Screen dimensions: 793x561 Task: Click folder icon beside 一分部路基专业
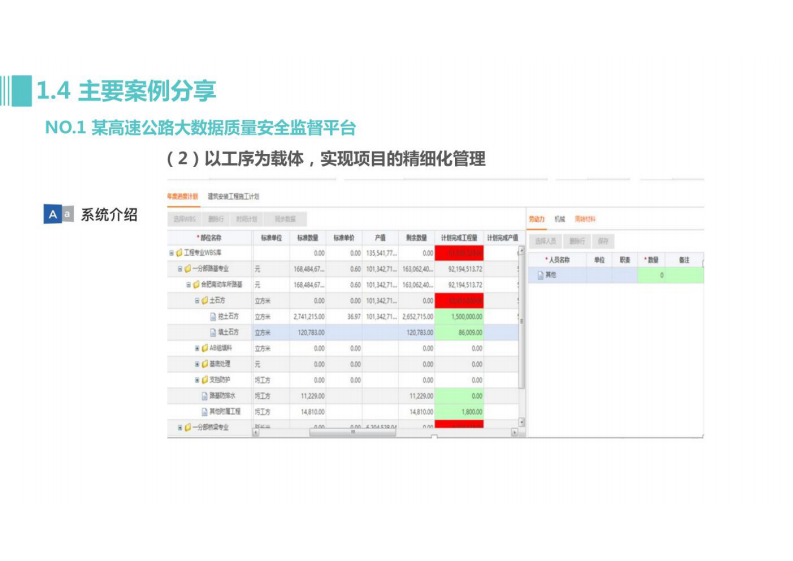[x=188, y=269]
